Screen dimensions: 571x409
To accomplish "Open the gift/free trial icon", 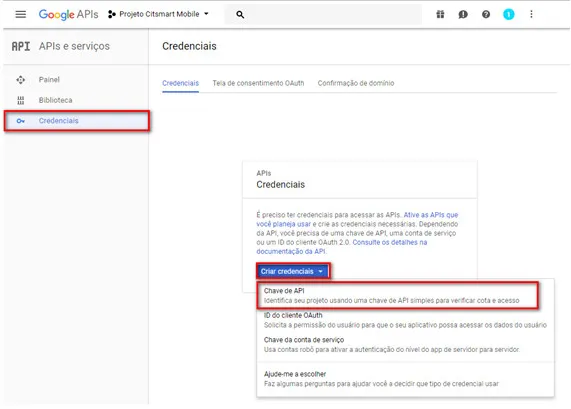I will (440, 14).
